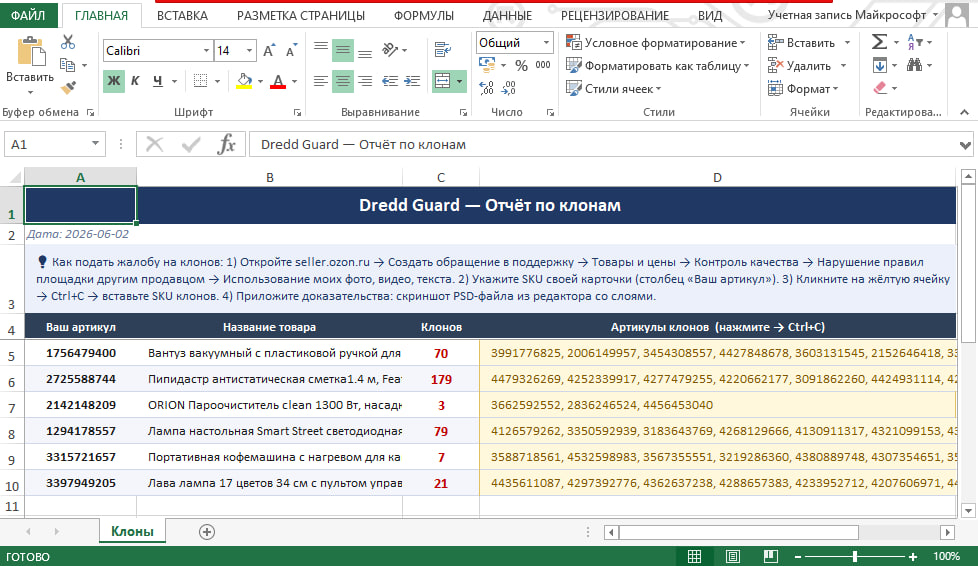Click the AutoSum sigma icon

pyautogui.click(x=879, y=42)
